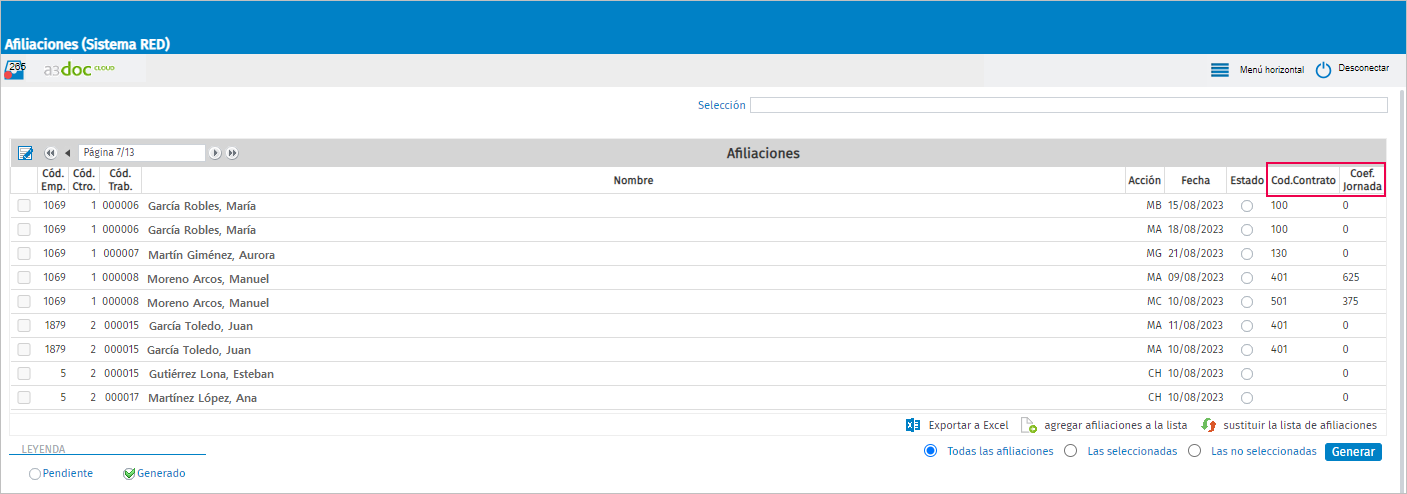1407x494 pixels.
Task: Go to first page of Afiliaciones
Action: [x=50, y=153]
